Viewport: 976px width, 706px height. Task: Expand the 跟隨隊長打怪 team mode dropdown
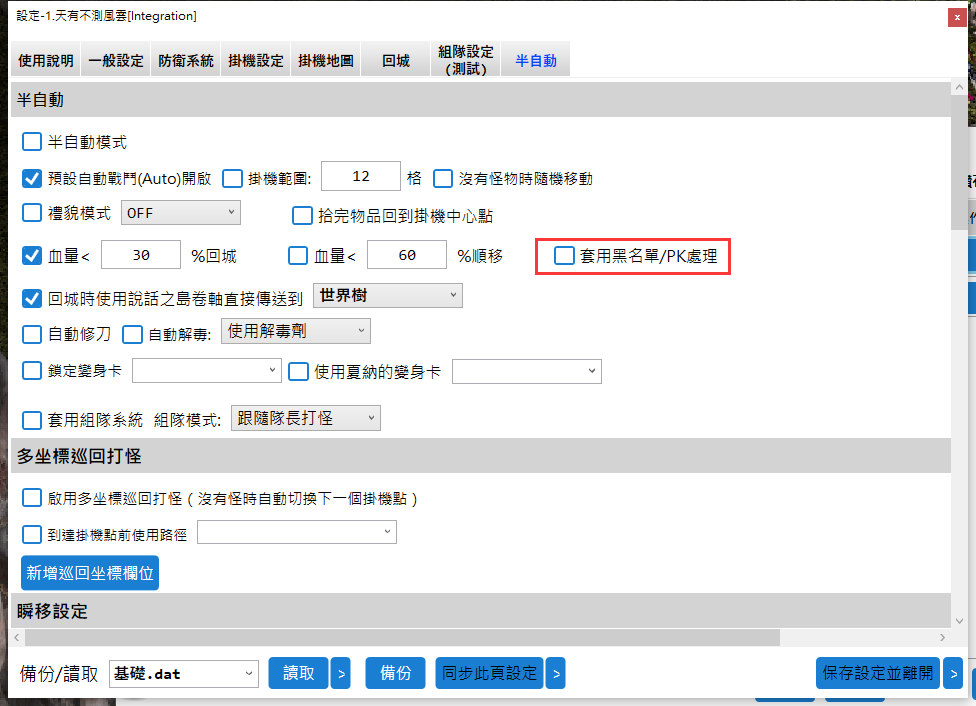tap(306, 418)
